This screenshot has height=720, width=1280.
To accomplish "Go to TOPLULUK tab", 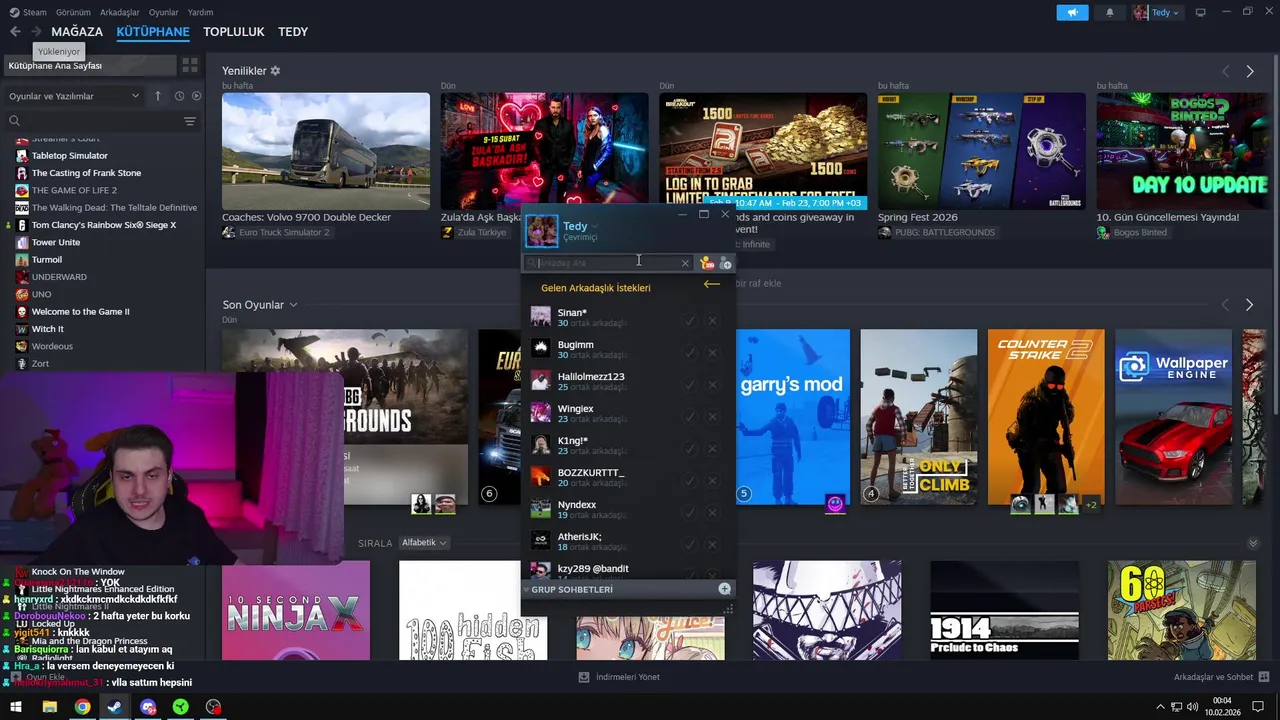I will 234,32.
